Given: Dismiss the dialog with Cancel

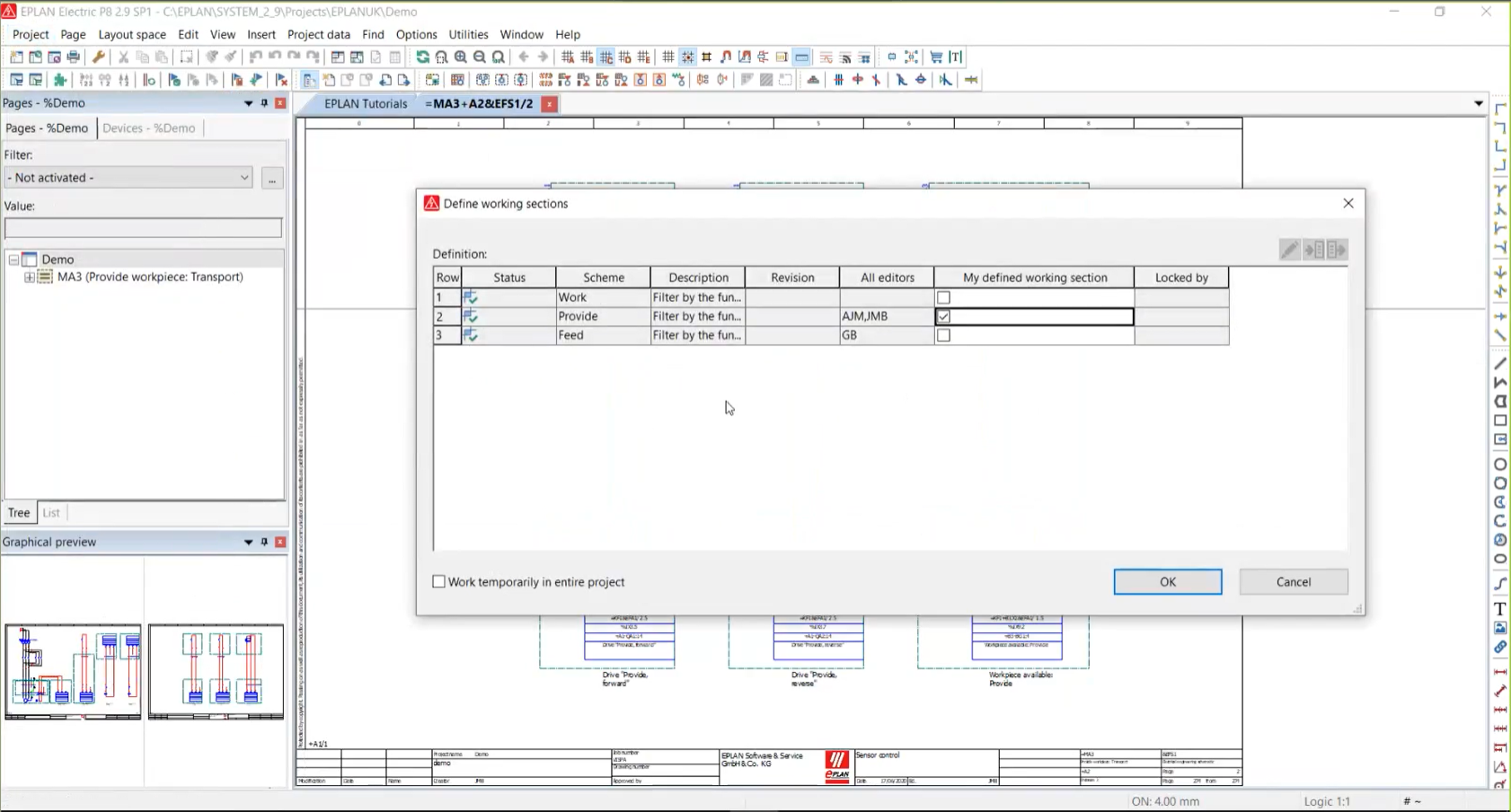Looking at the screenshot, I should point(1293,581).
